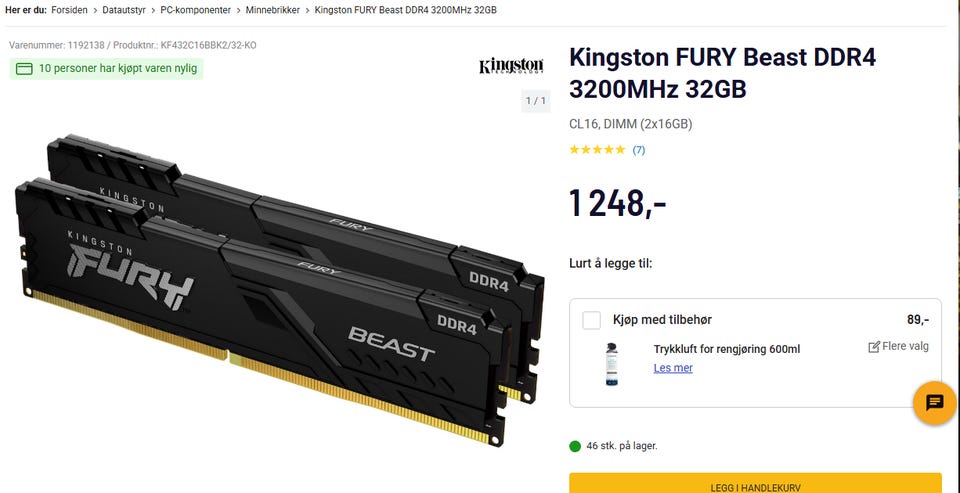Open Minnebrikker category in breadcrumb
Viewport: 960px width, 493px height.
point(273,10)
